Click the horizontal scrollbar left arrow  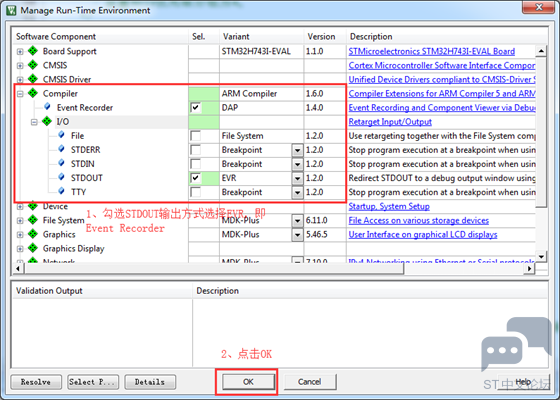pyautogui.click(x=18, y=268)
